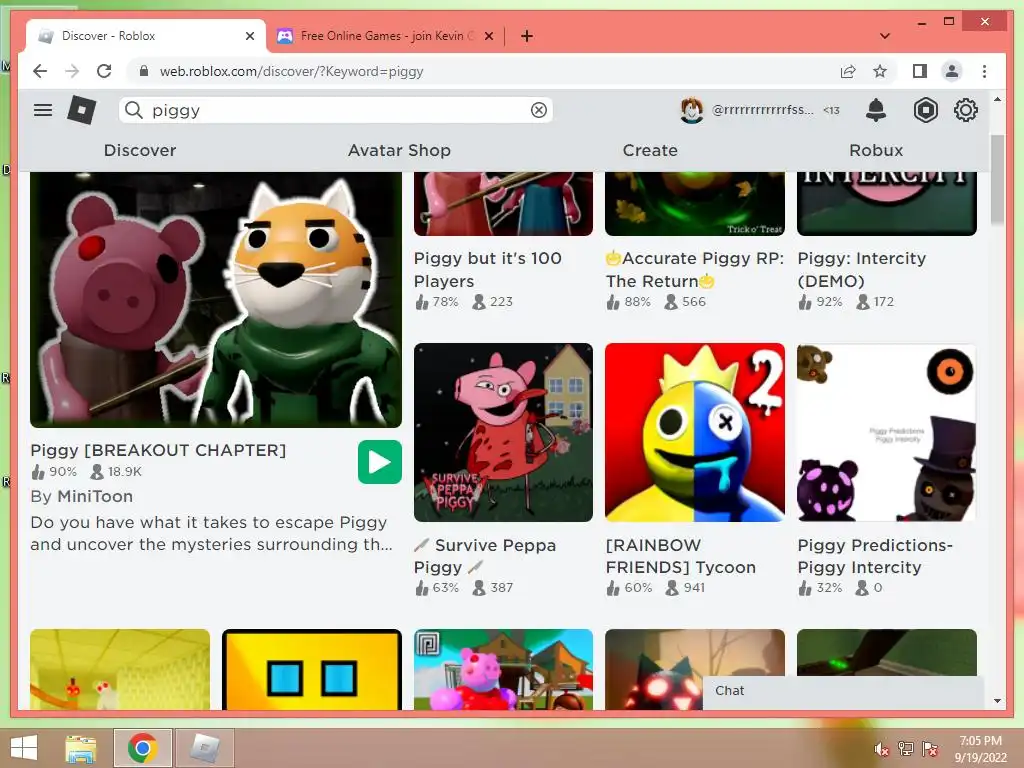
Task: Open the Robux navigation item
Action: (x=876, y=150)
